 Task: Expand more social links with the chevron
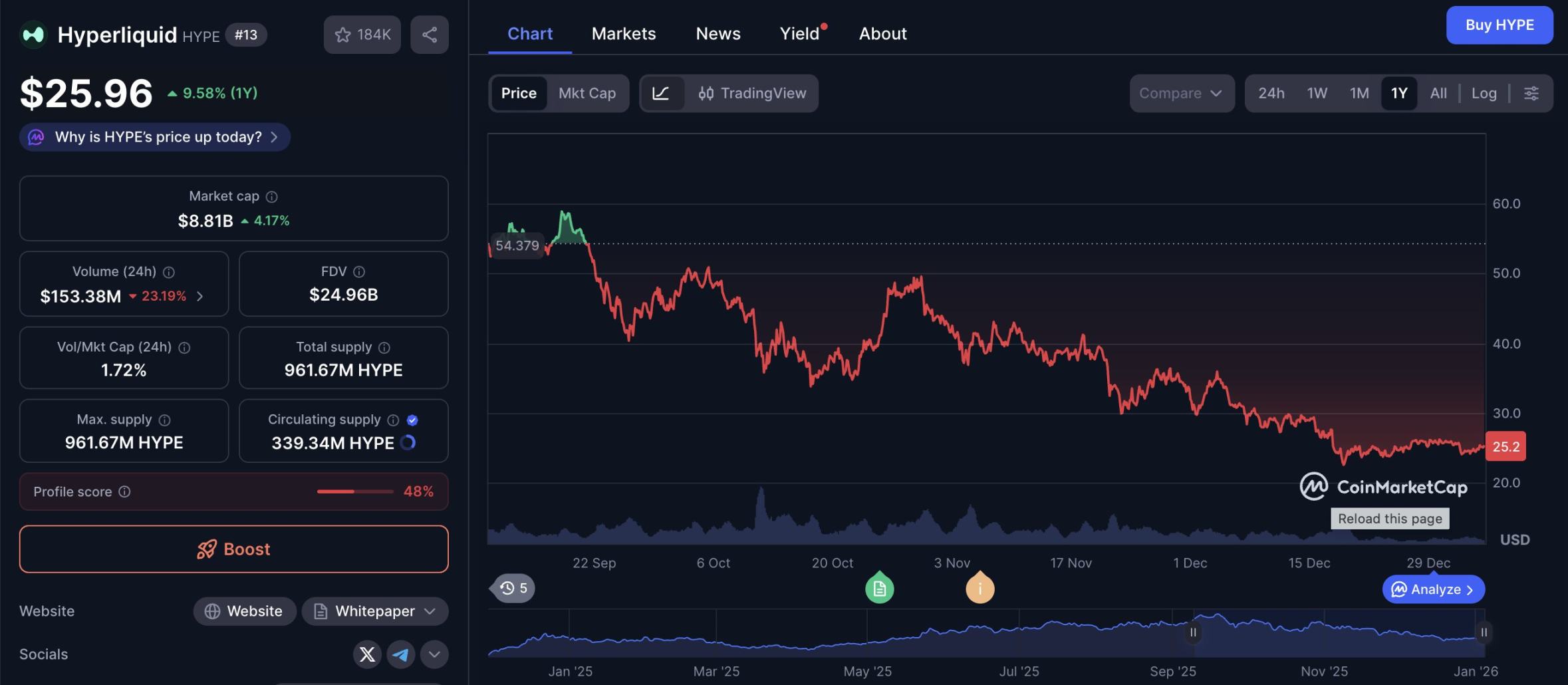[434, 654]
